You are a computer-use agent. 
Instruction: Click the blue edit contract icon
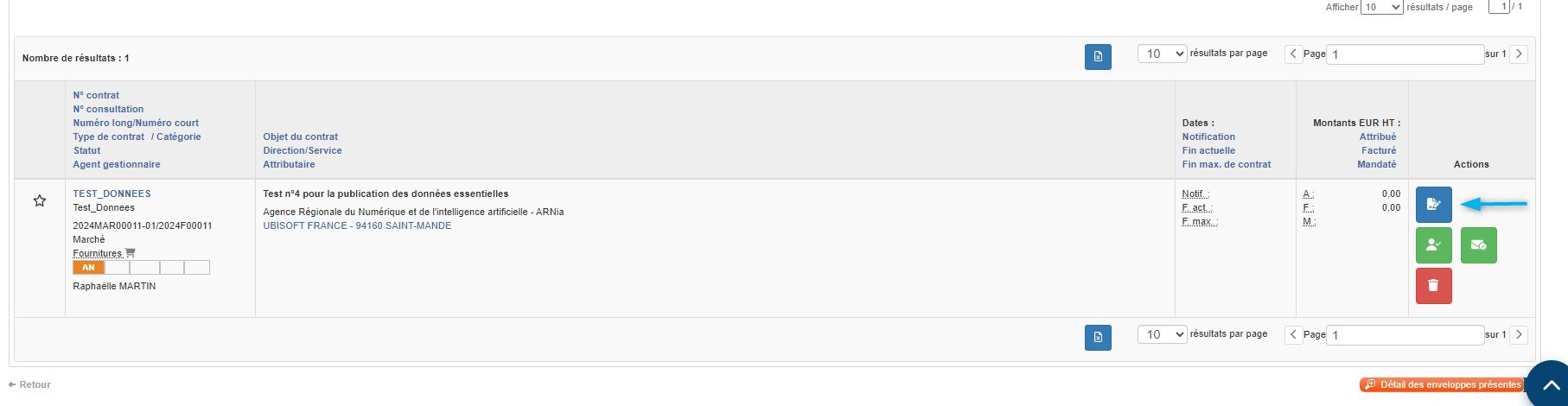point(1433,205)
